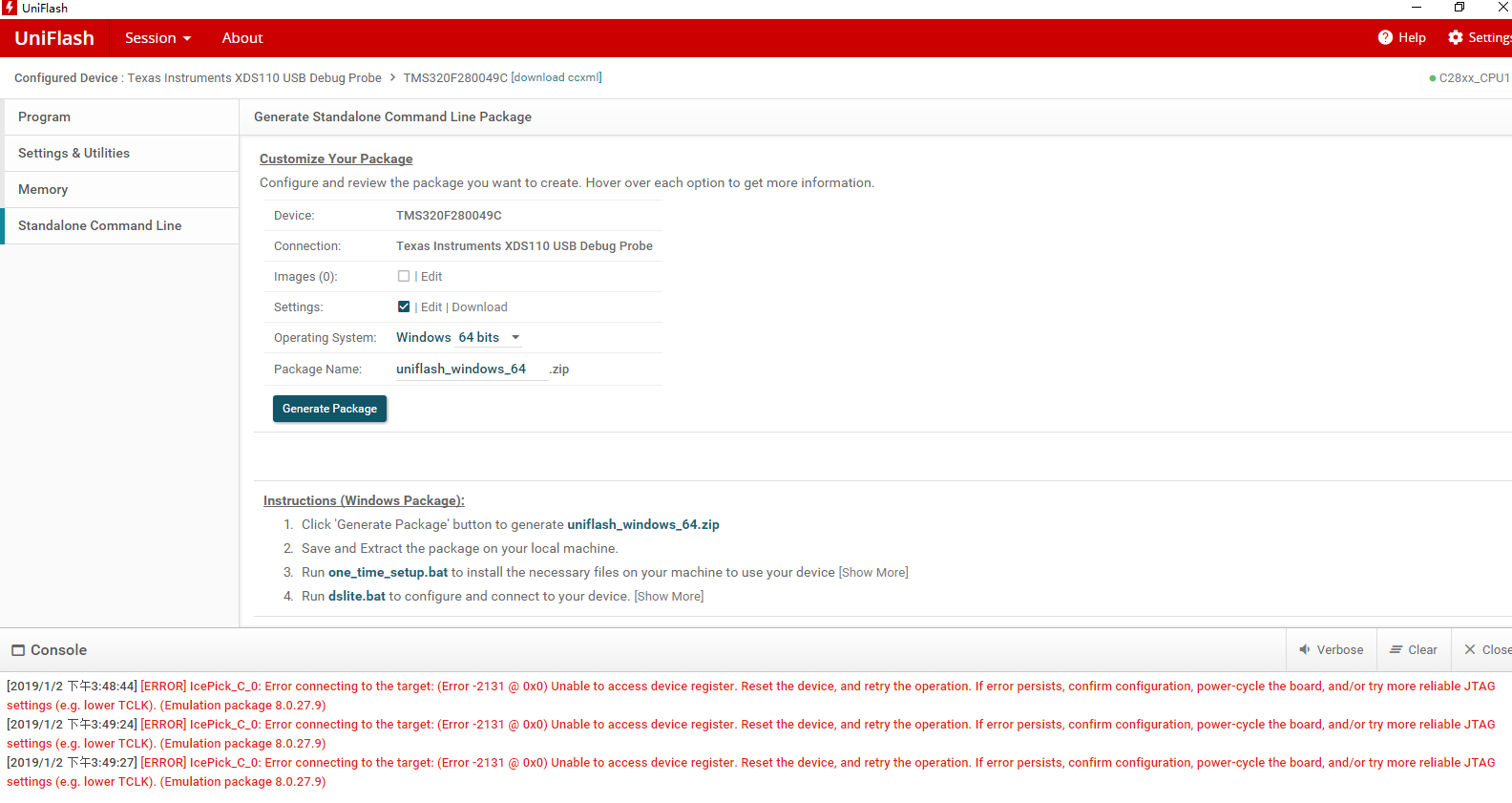
Task: Click Show More for one_time_setup.bat step
Action: point(873,572)
